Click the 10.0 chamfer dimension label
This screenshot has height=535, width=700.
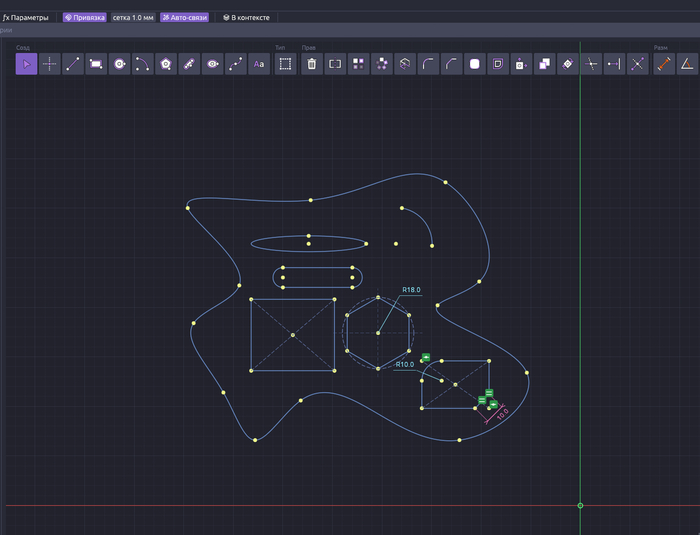[502, 414]
